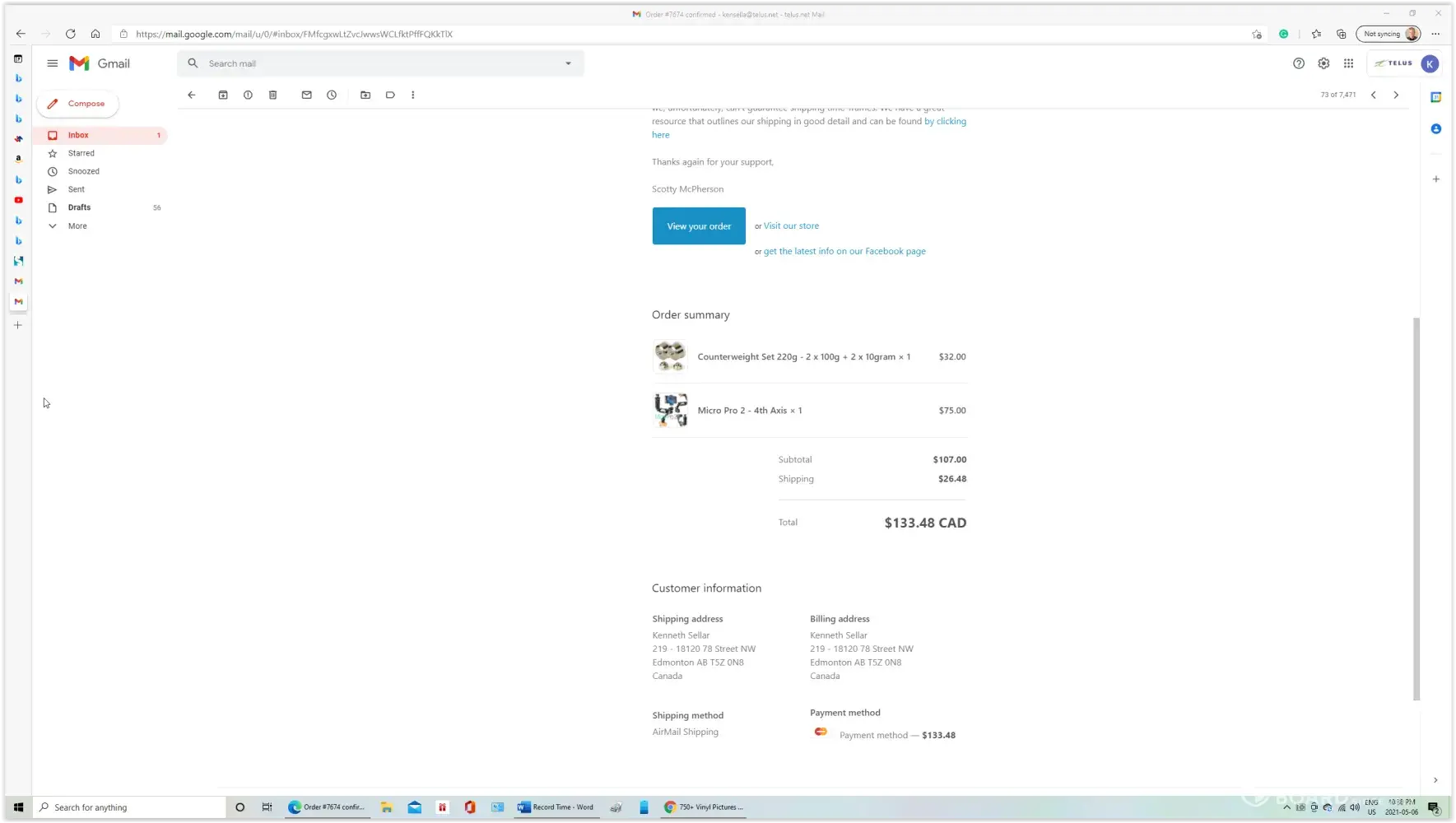Delete email with trash icon

pyautogui.click(x=273, y=95)
